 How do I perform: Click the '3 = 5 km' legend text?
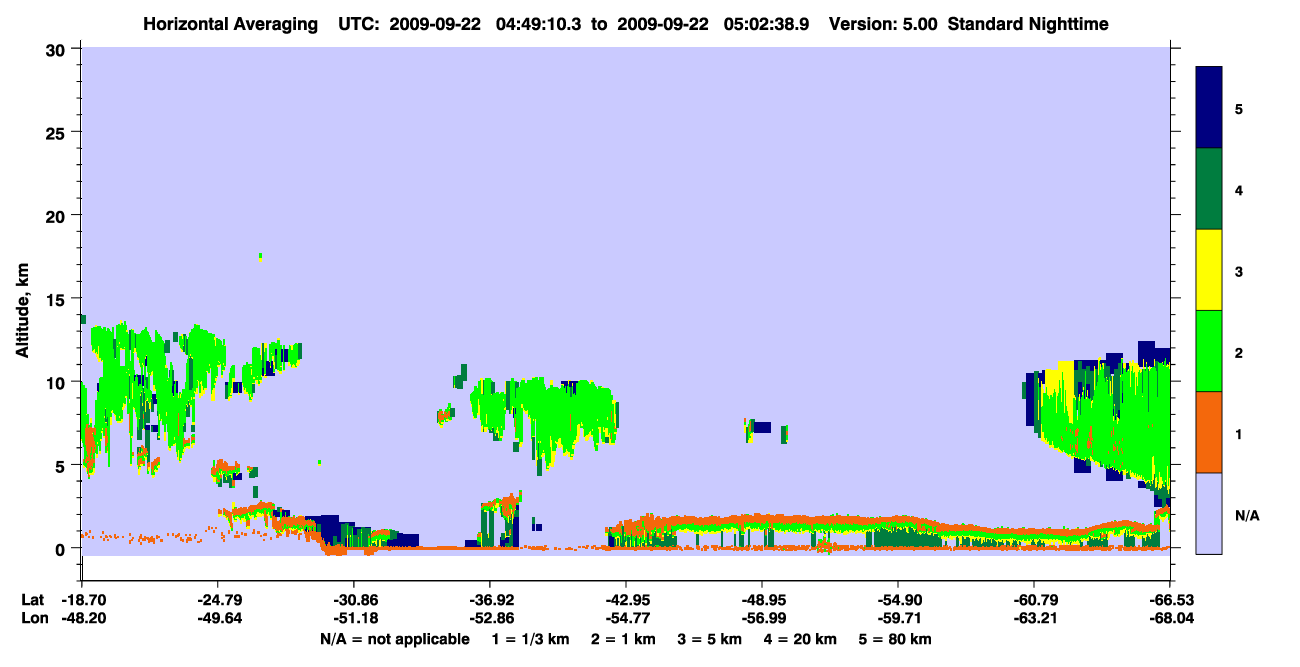pyautogui.click(x=709, y=639)
